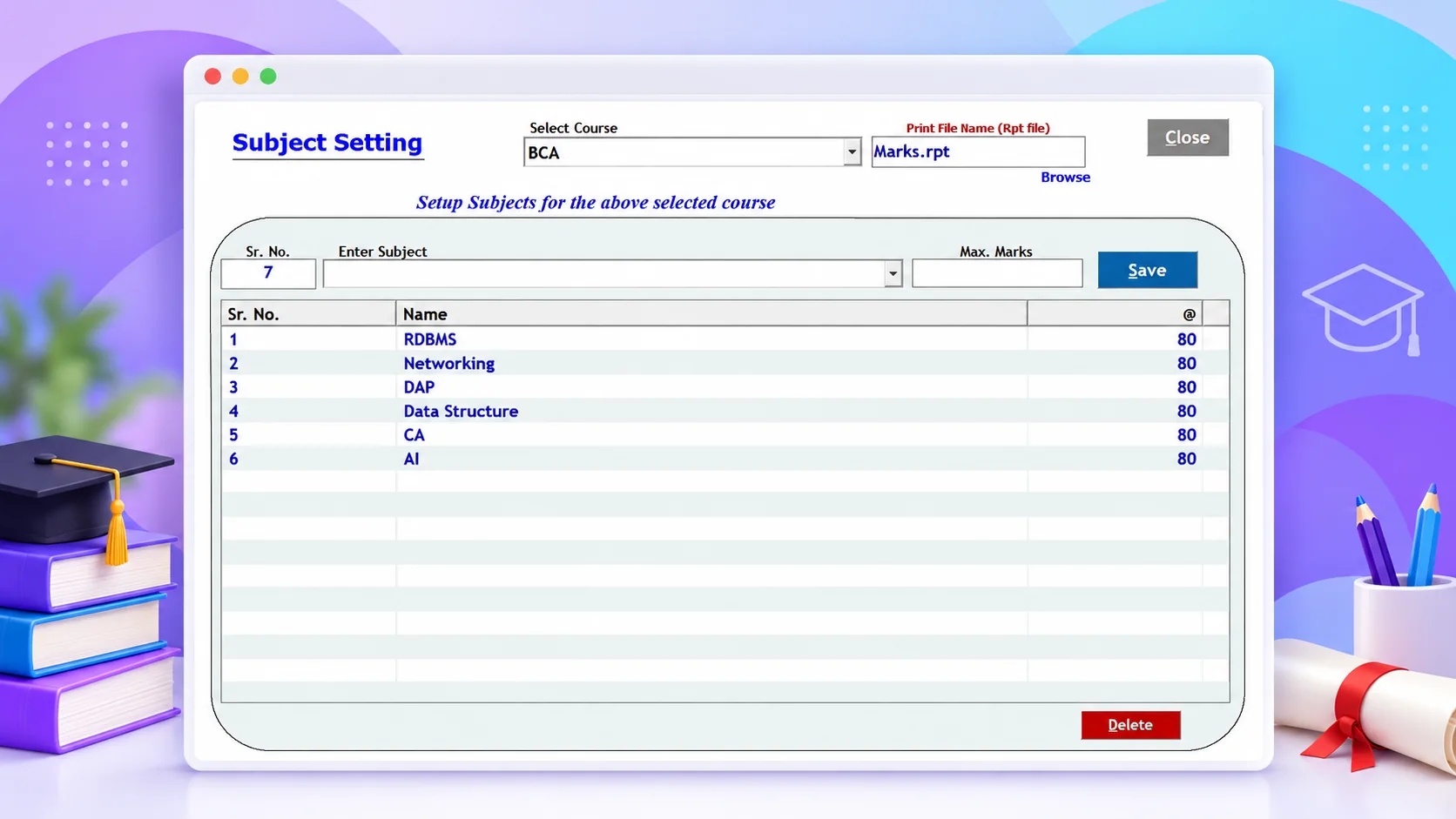This screenshot has width=1456, height=819.
Task: Click into the Enter Subject text box
Action: tap(603, 273)
